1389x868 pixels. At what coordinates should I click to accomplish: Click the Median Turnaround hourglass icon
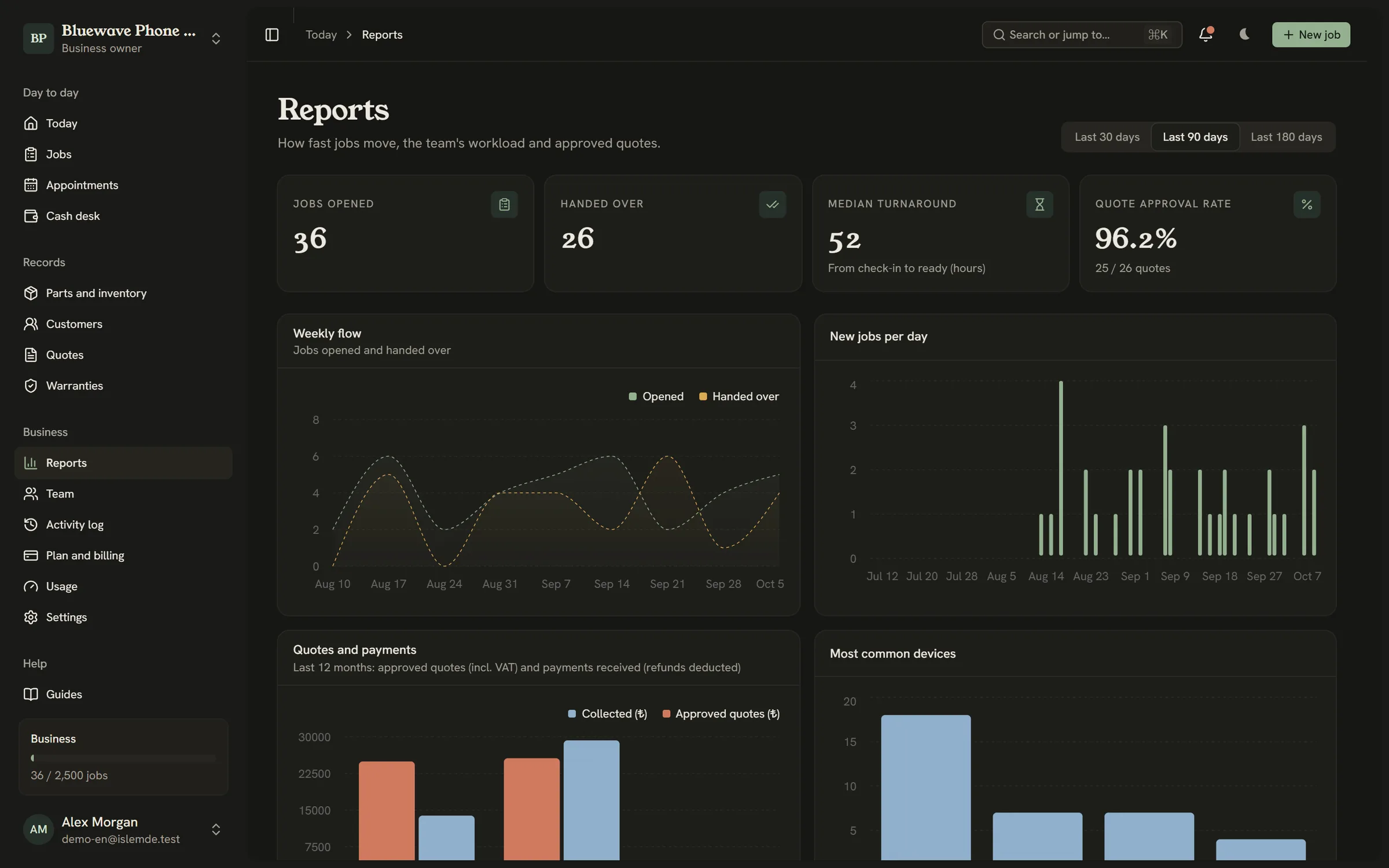tap(1039, 204)
